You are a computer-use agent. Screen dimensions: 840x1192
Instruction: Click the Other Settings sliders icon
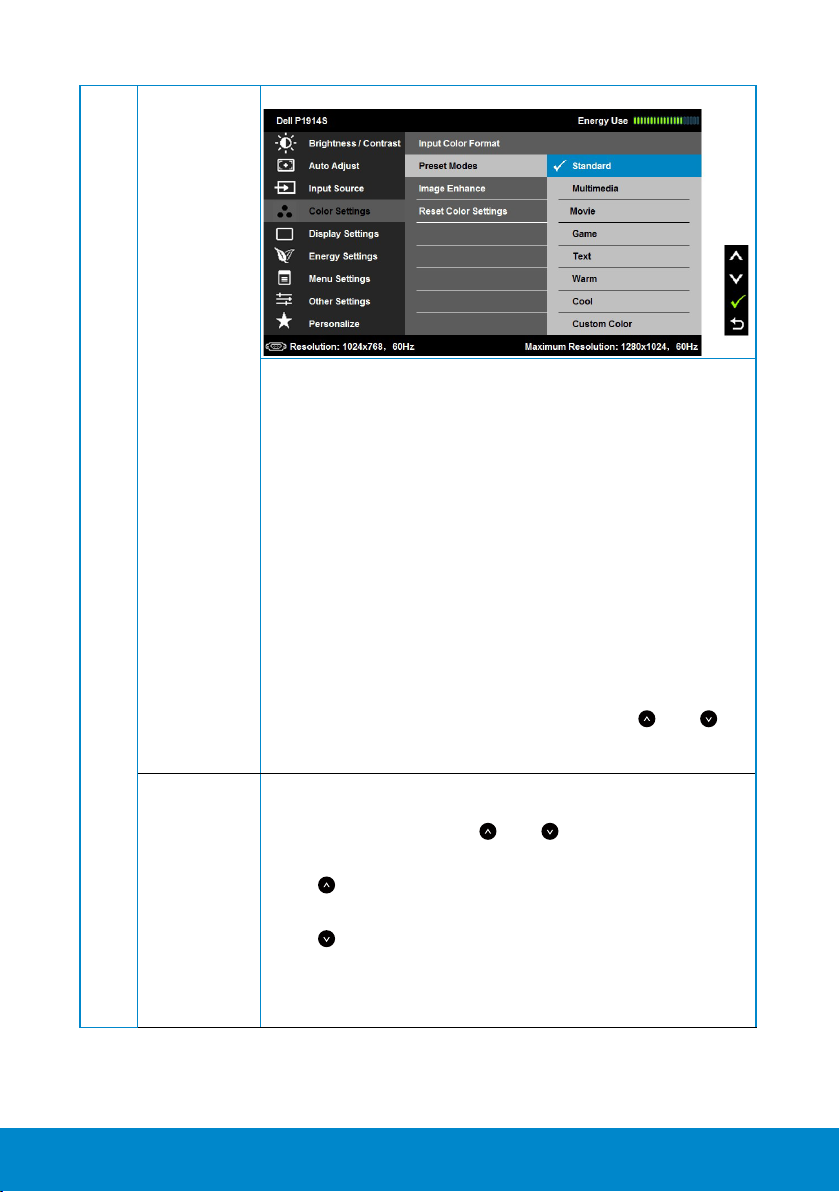click(284, 300)
